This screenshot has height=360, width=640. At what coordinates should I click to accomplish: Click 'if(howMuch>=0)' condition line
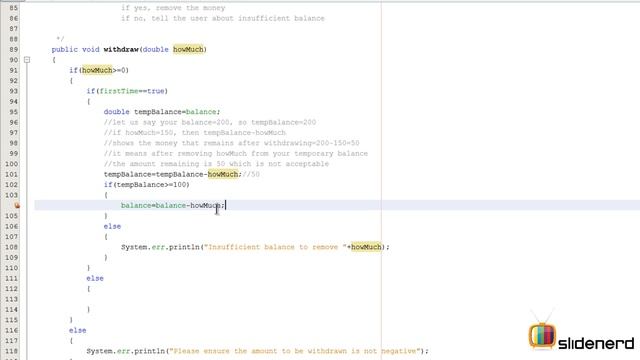coord(99,70)
